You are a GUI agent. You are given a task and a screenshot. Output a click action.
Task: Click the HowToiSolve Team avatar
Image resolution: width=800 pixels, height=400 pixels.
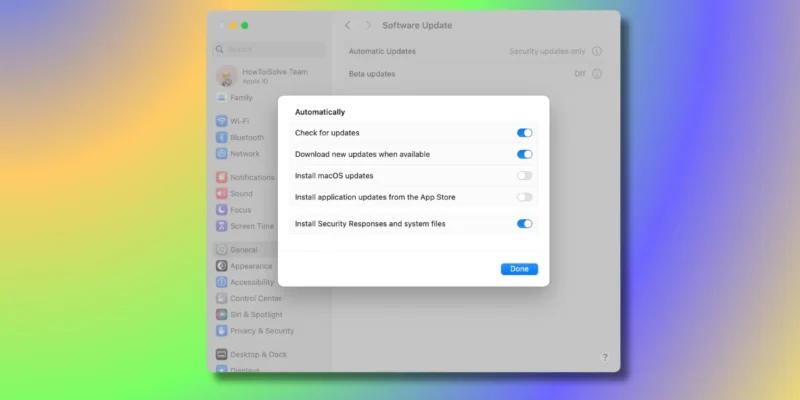[x=227, y=76]
